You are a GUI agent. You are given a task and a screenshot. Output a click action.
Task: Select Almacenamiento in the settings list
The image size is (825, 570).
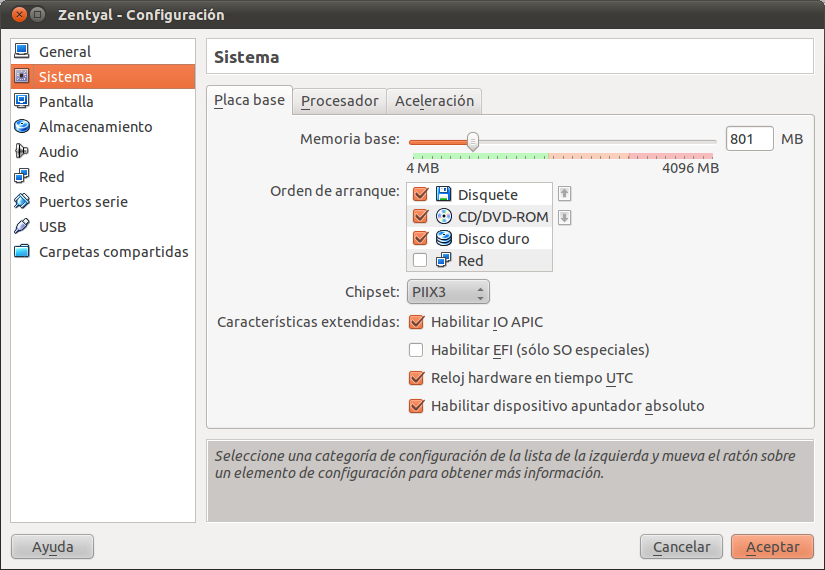point(103,126)
